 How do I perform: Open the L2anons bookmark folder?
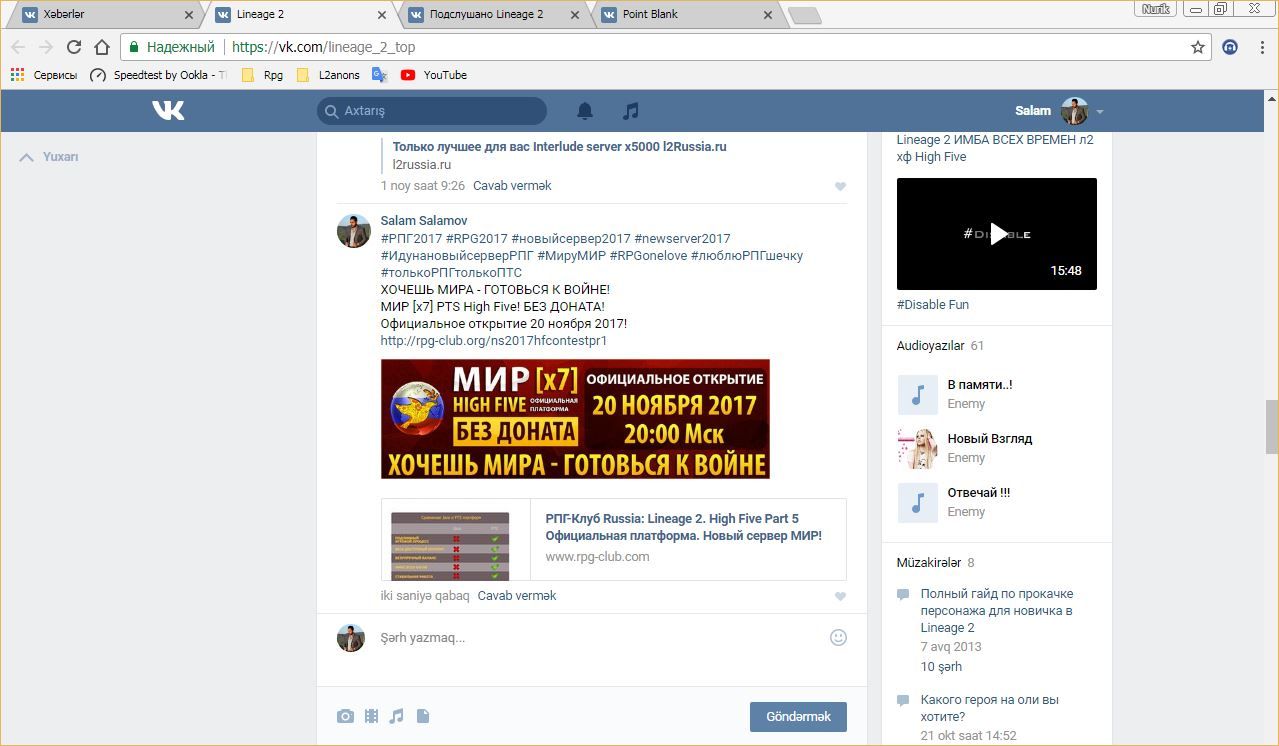pos(328,75)
